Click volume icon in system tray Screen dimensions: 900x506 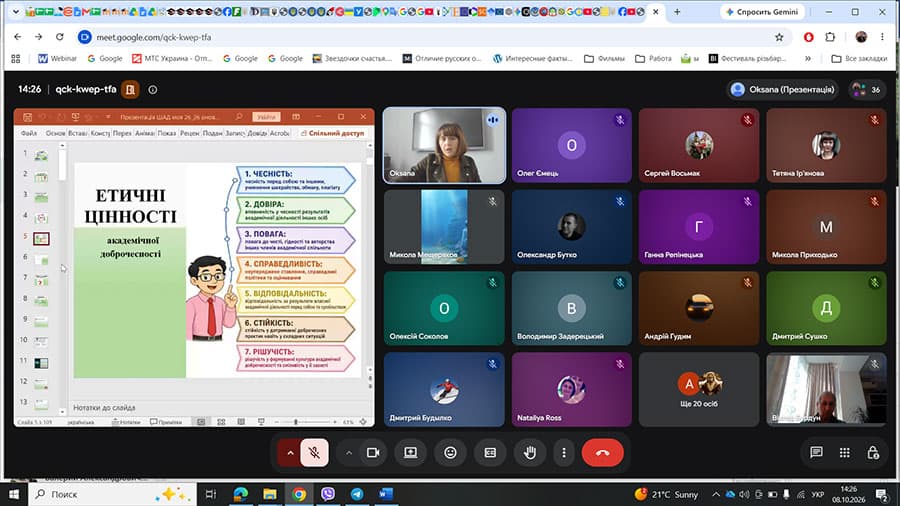point(744,494)
